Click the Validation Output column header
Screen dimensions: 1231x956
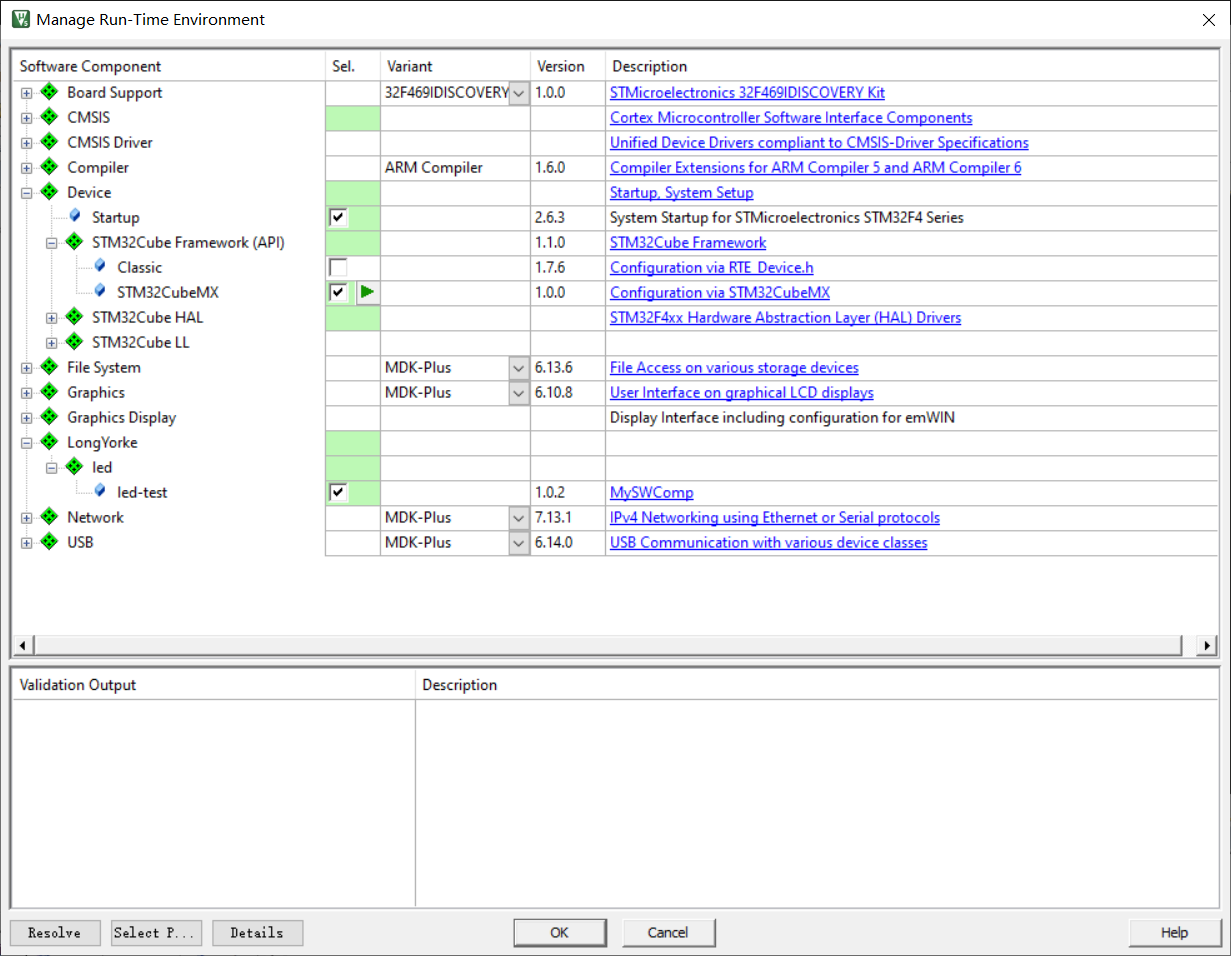214,685
